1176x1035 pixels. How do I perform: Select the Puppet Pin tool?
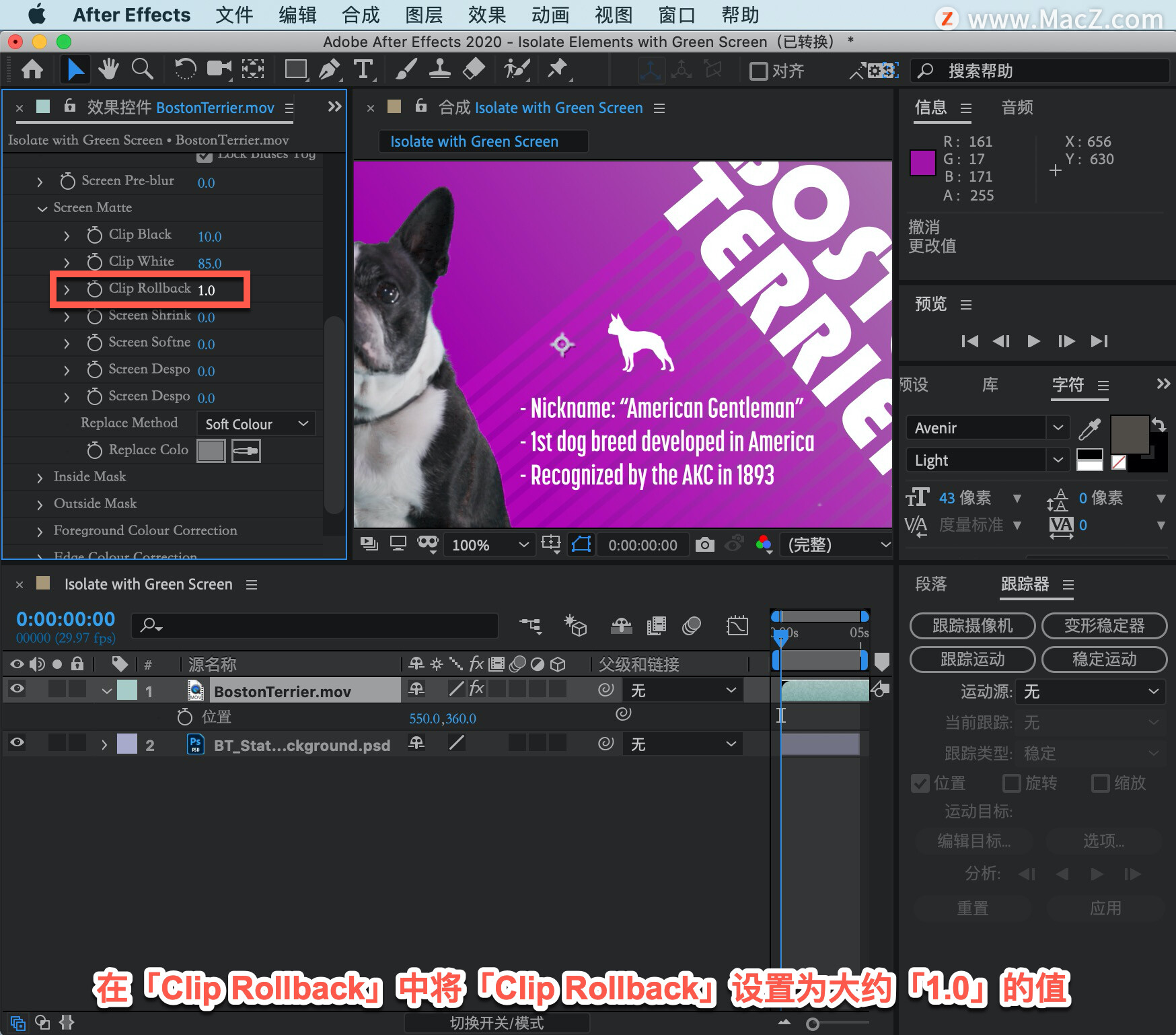click(557, 69)
